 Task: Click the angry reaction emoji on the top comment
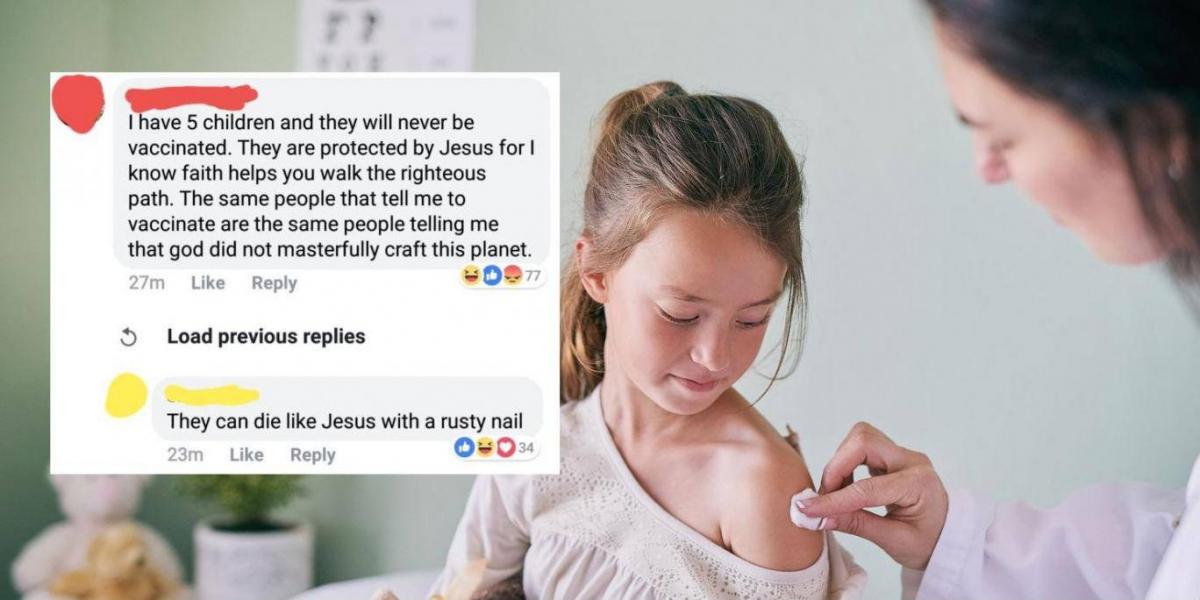pos(512,275)
